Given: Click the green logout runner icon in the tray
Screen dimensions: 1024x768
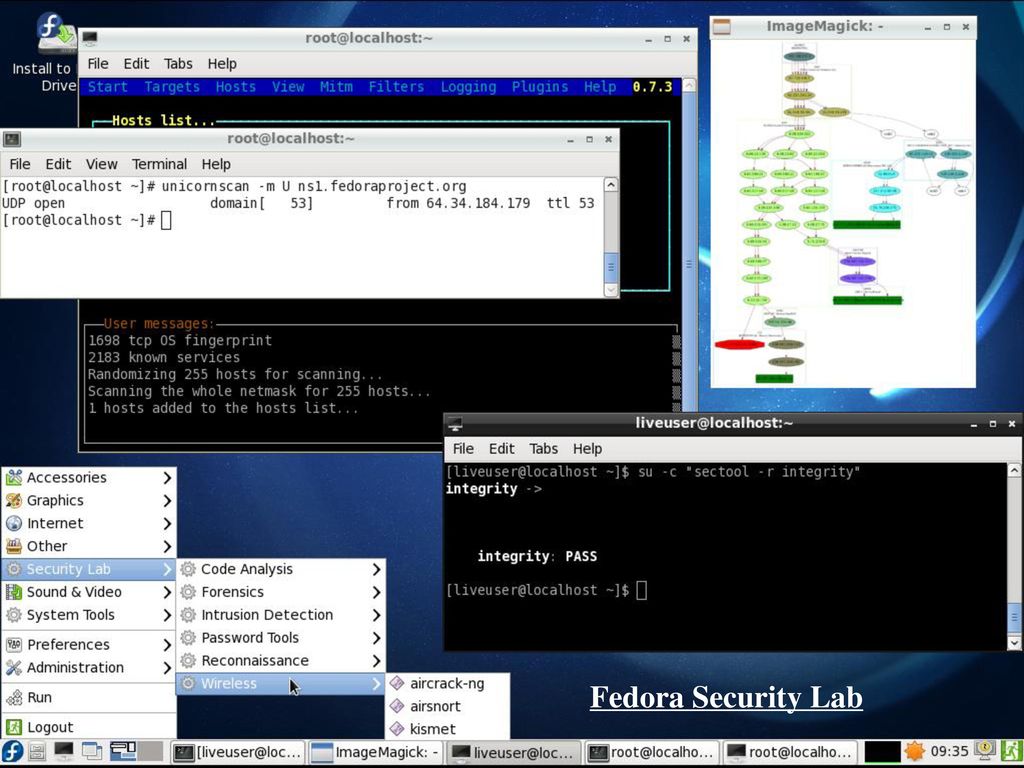Looking at the screenshot, I should coord(1012,751).
